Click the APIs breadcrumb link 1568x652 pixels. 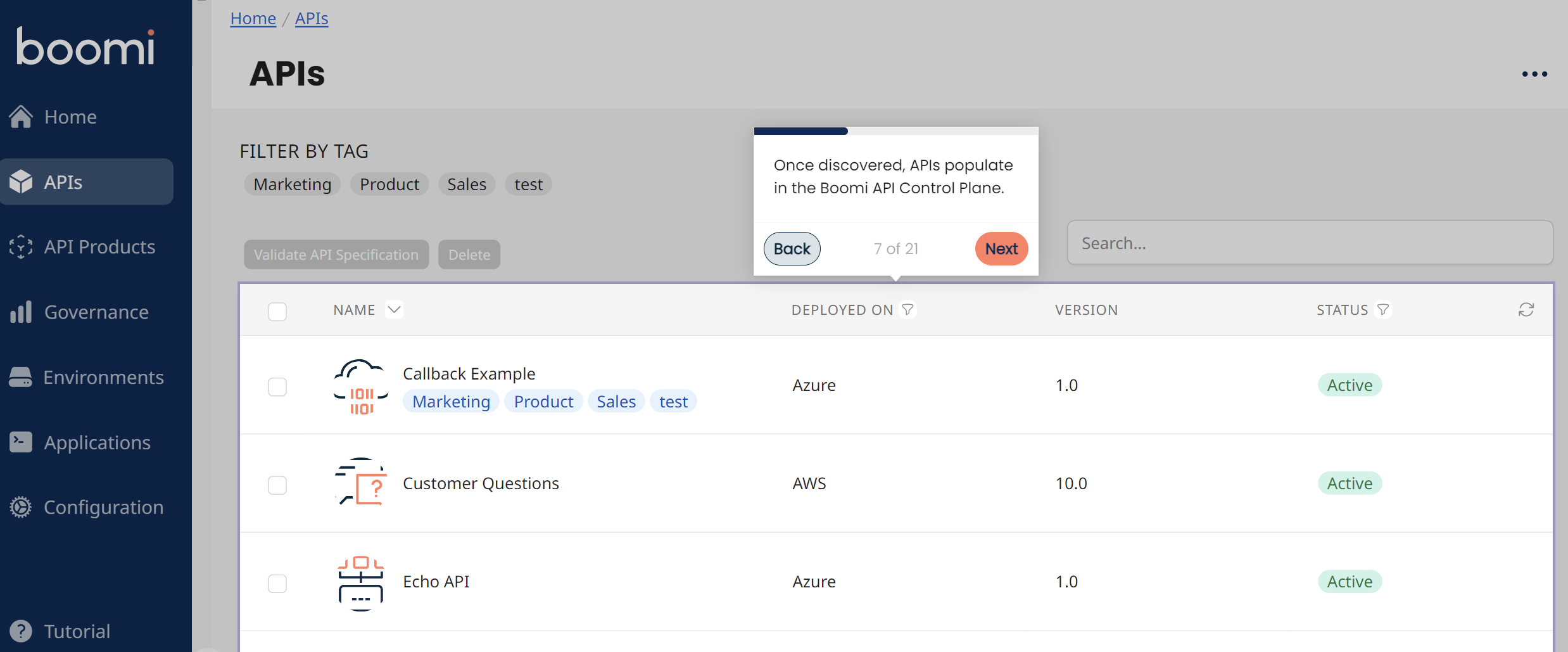tap(312, 18)
